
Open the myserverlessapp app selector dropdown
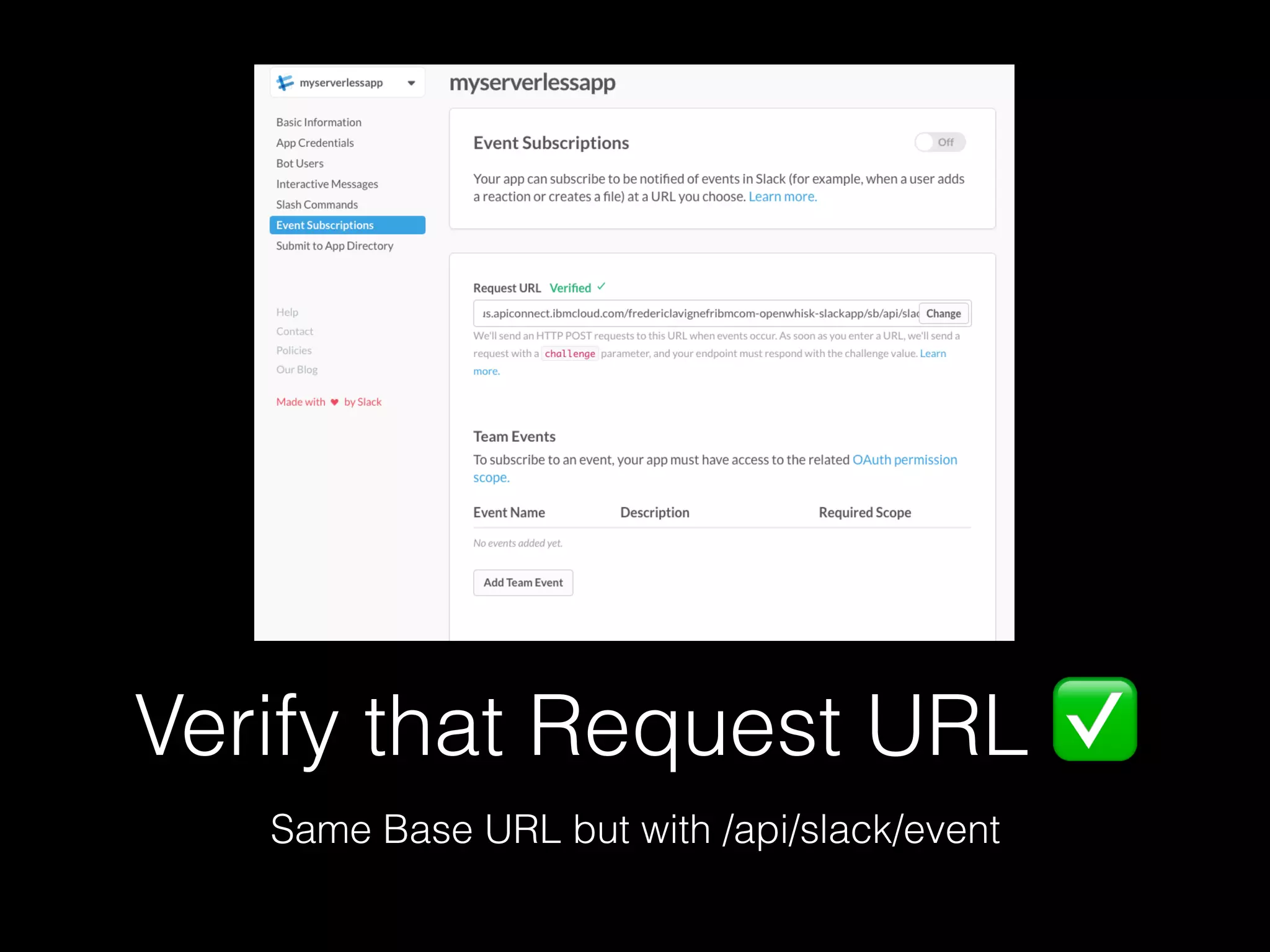point(347,82)
